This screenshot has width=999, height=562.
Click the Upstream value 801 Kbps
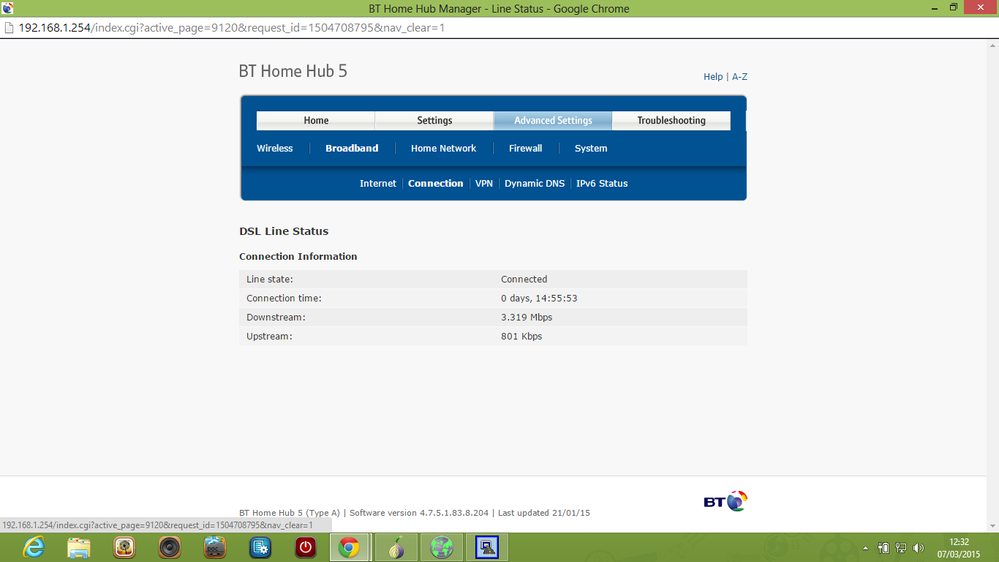pos(521,336)
